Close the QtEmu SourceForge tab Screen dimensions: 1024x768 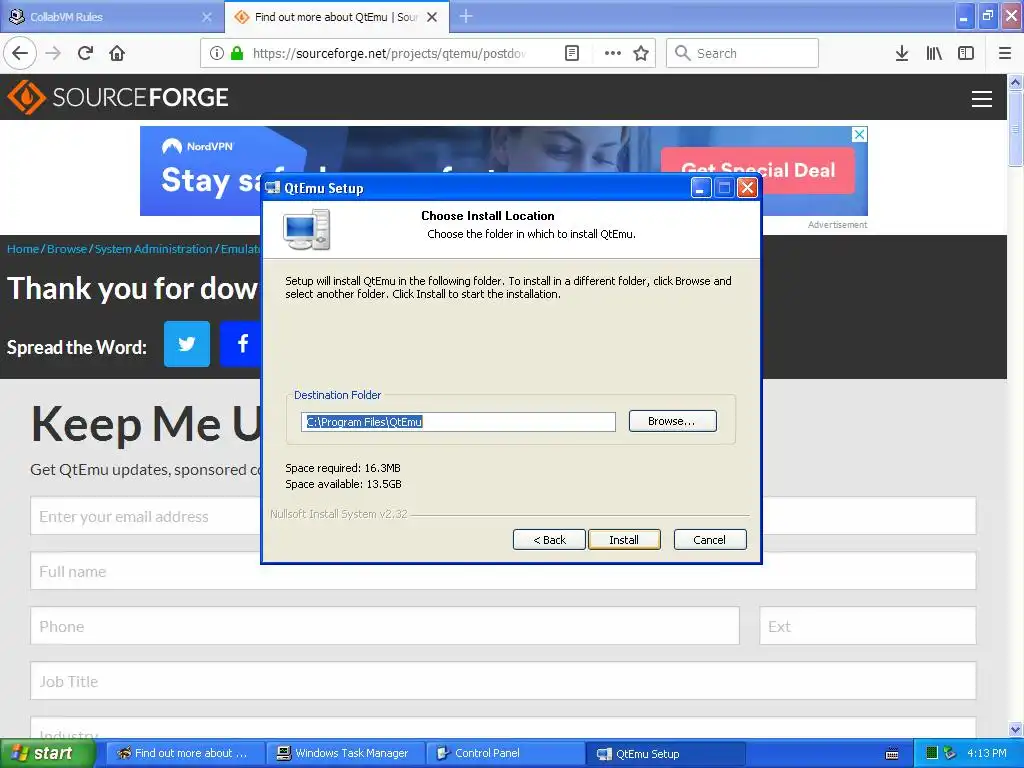pyautogui.click(x=432, y=17)
